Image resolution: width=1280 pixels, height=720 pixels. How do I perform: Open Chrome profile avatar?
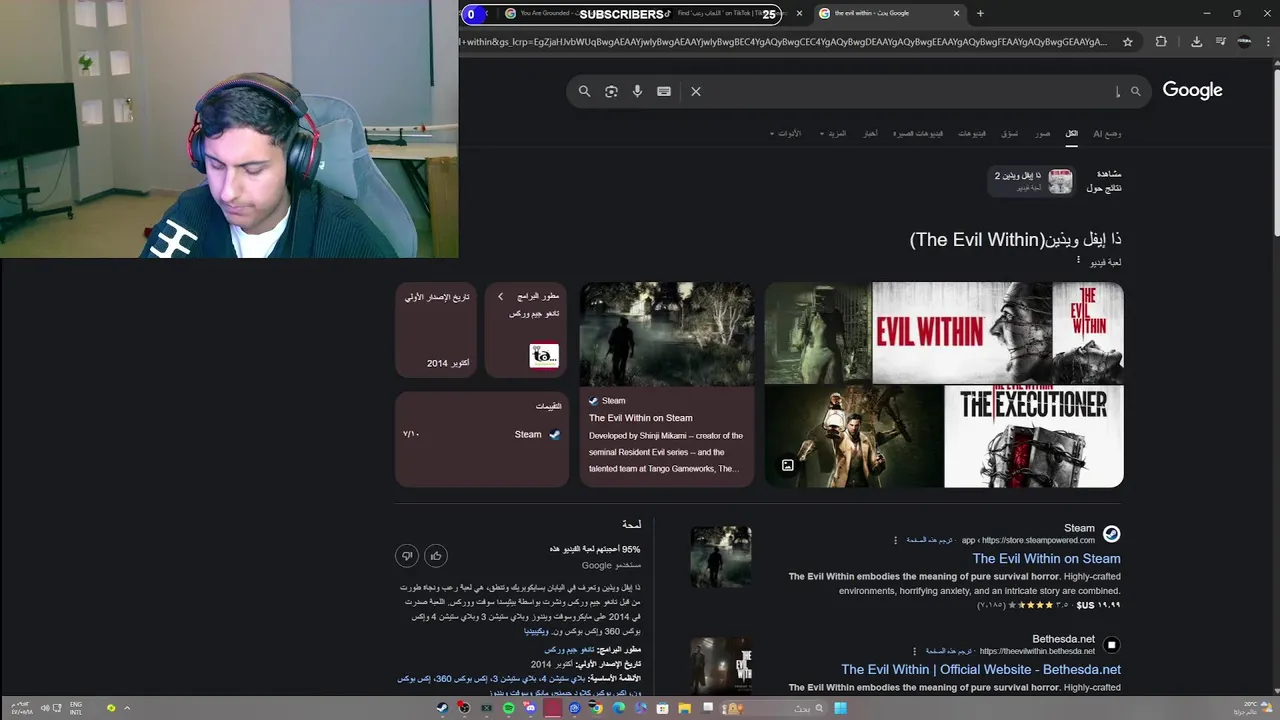click(1244, 42)
